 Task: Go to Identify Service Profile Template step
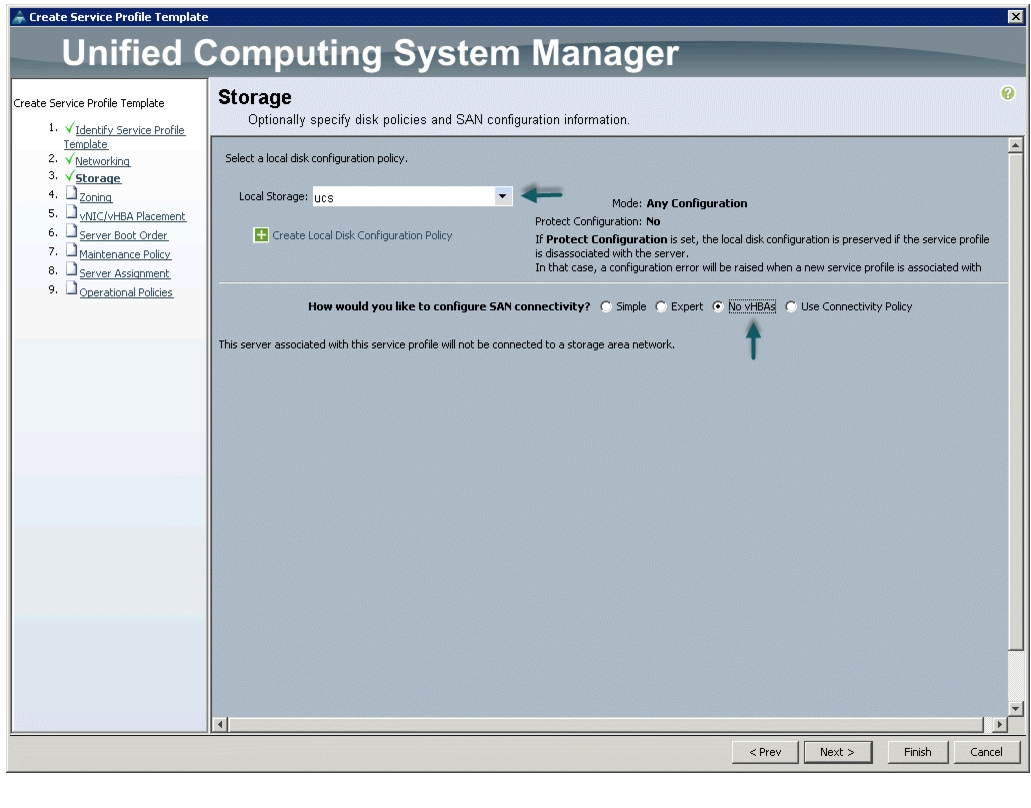124,137
